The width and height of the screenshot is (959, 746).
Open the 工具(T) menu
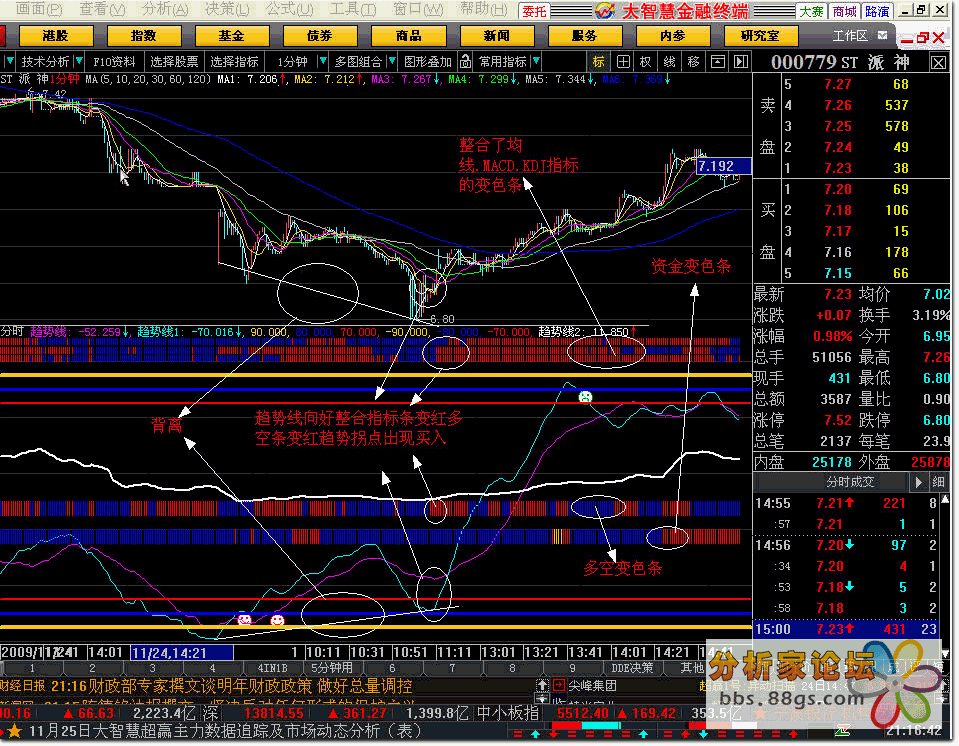(x=353, y=9)
